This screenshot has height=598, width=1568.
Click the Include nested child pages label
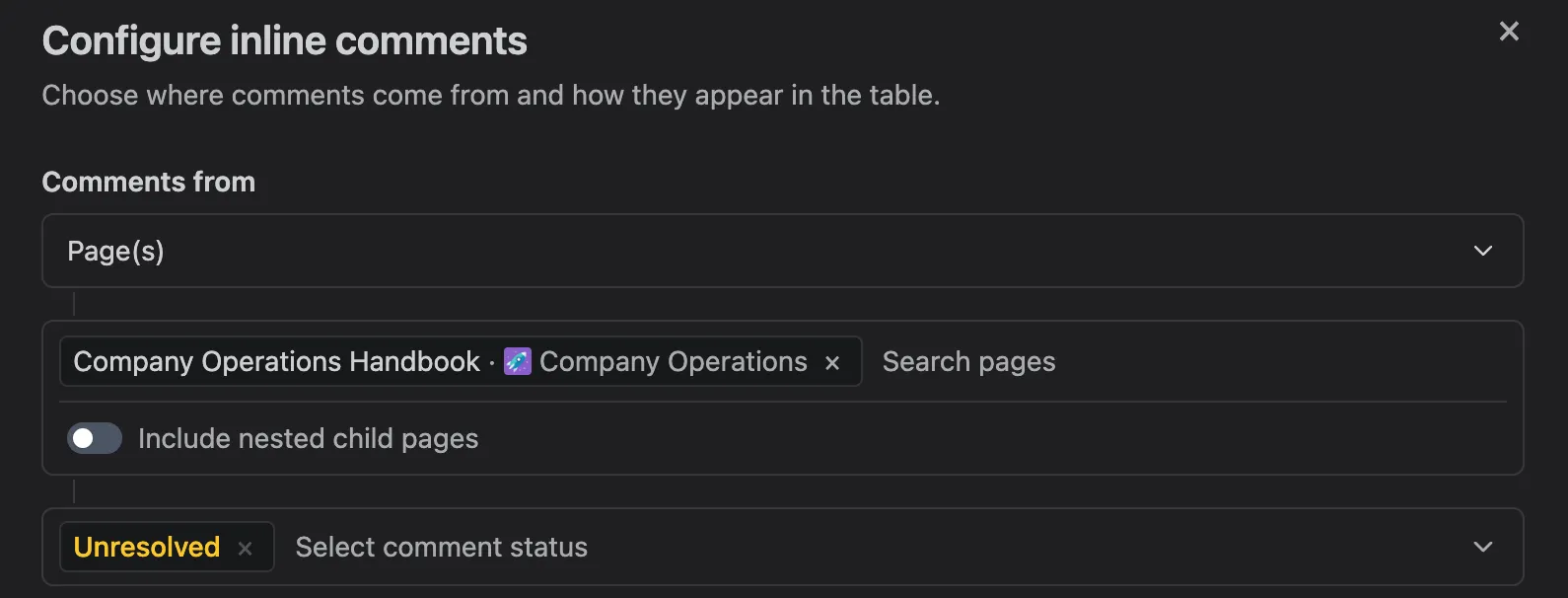308,438
